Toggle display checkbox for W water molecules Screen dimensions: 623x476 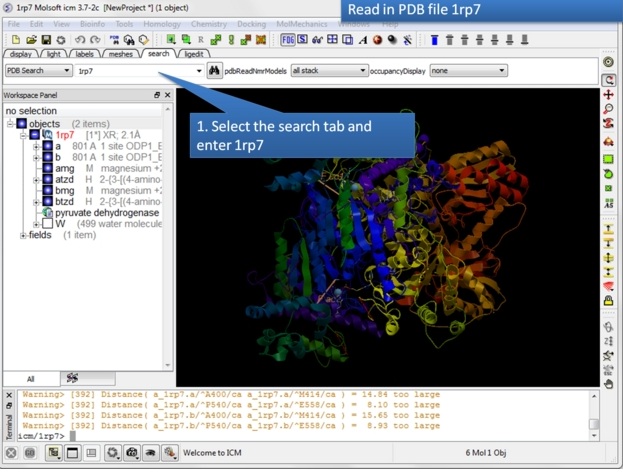47,224
